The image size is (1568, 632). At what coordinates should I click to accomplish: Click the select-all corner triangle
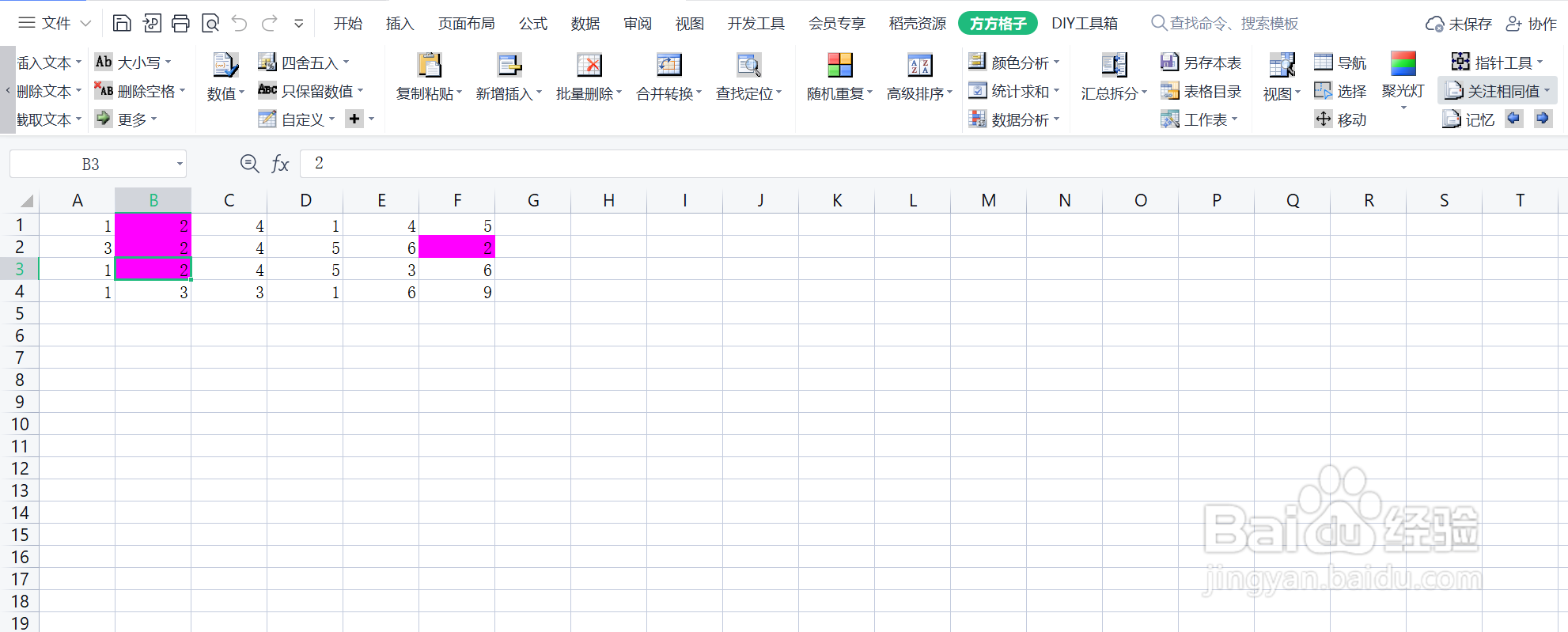26,200
